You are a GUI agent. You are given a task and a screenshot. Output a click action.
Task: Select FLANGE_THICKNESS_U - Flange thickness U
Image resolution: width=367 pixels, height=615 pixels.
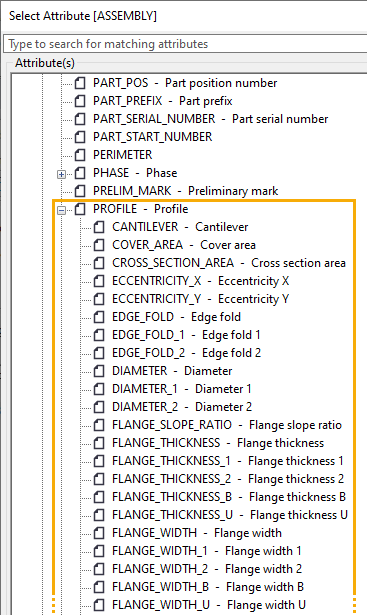[x=230, y=515]
